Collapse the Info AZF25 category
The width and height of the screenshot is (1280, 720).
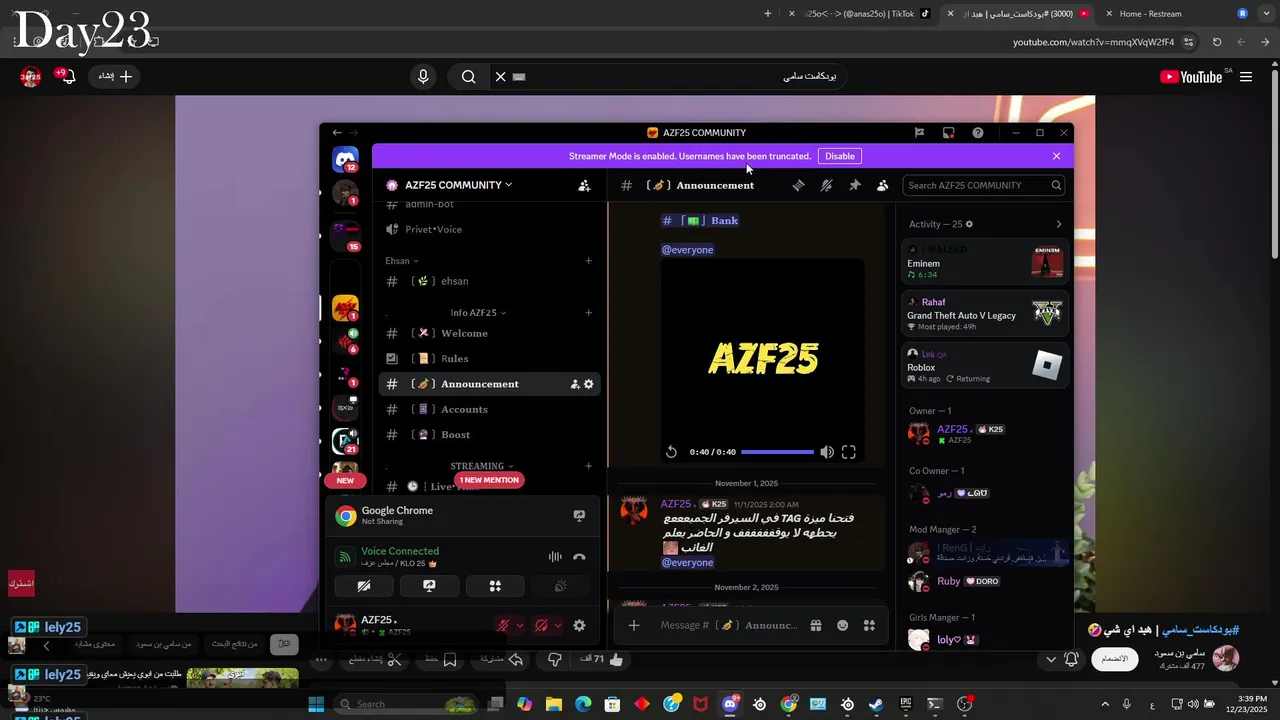[x=477, y=313]
